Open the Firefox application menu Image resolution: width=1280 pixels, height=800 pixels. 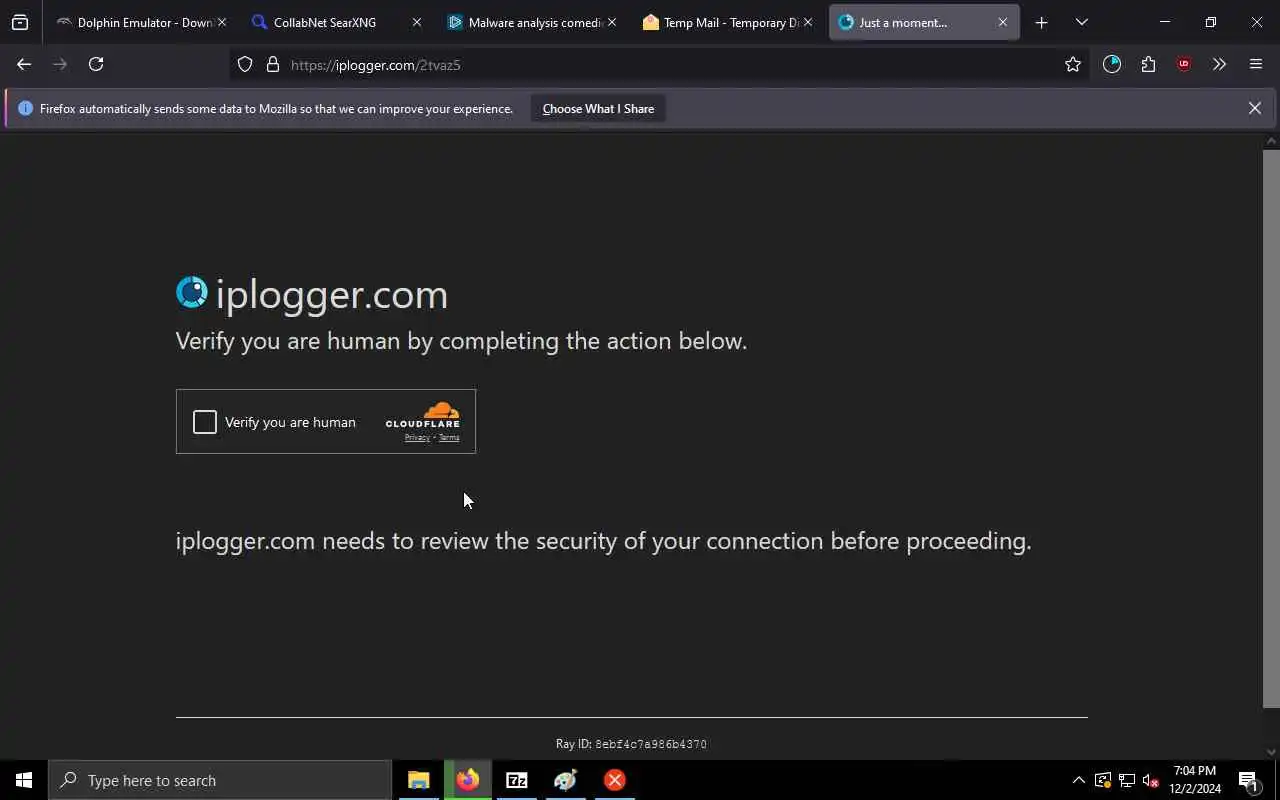click(x=1256, y=64)
